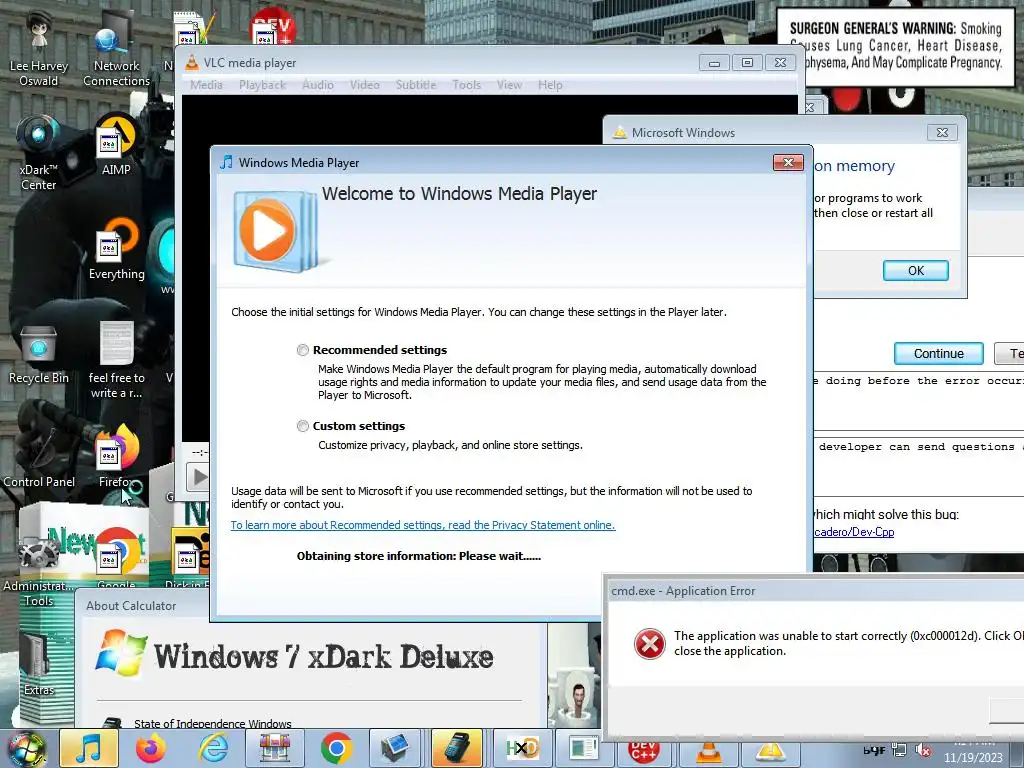Click 'State of Independence Windows' text
Screen dimensions: 1024x768
coord(213,724)
